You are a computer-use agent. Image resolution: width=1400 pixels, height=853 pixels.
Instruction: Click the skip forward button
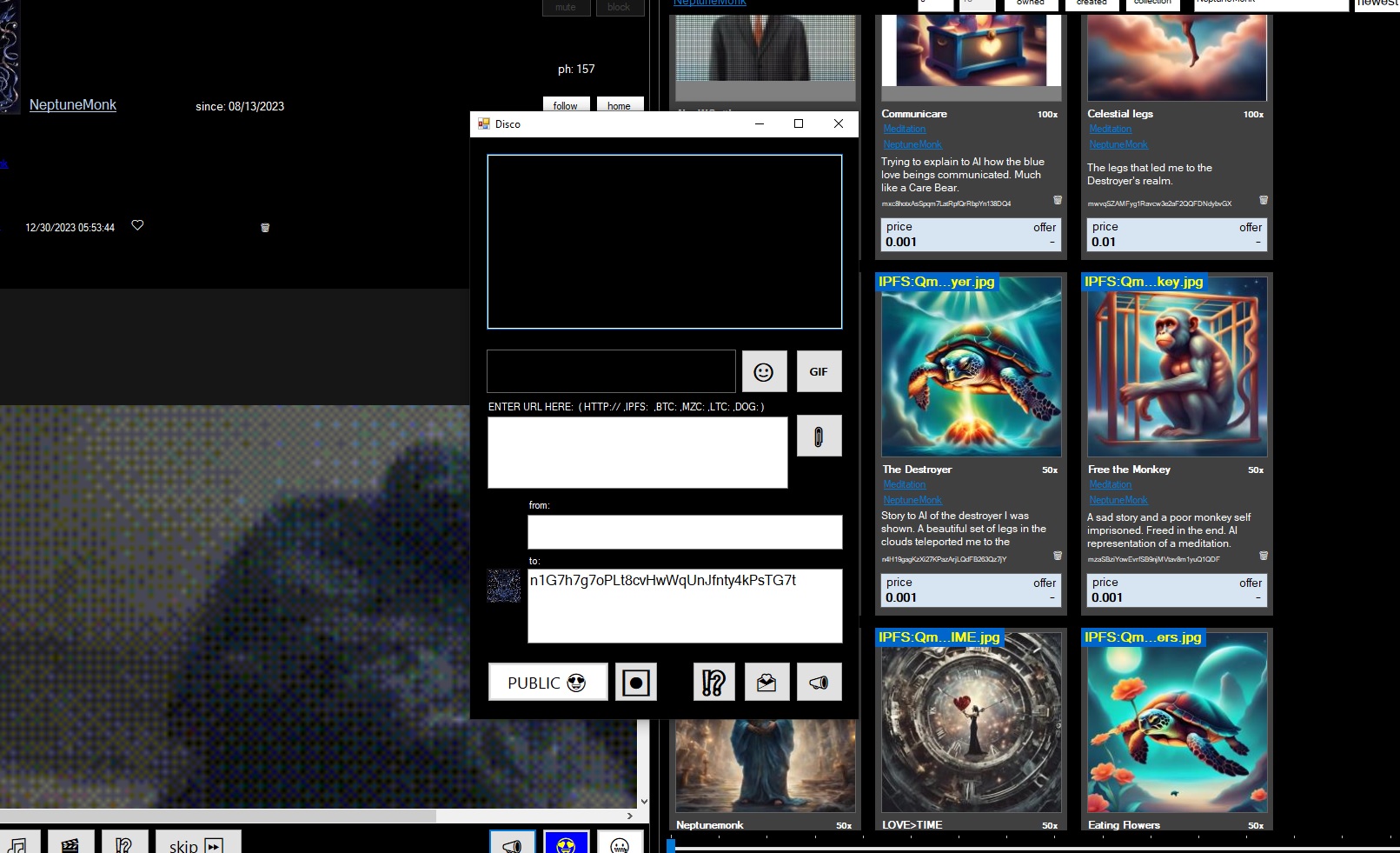click(197, 844)
